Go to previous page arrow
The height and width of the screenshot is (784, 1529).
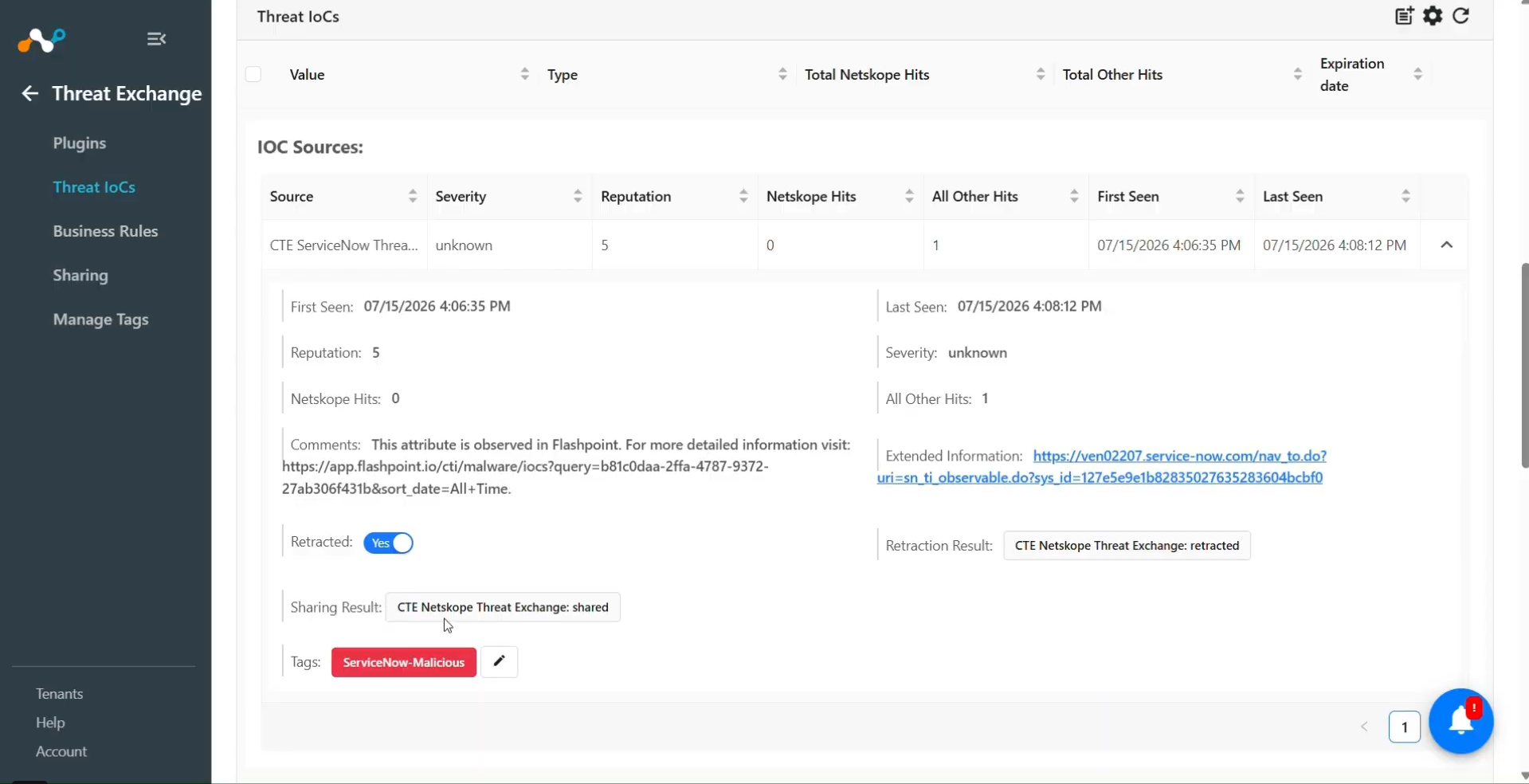point(1364,727)
